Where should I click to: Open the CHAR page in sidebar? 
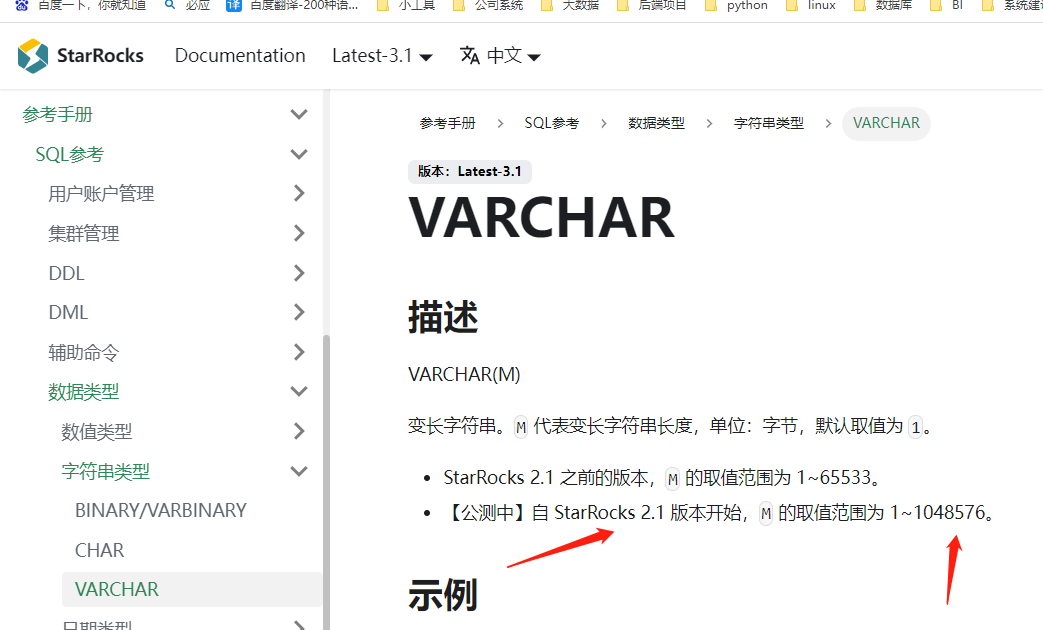click(x=100, y=551)
